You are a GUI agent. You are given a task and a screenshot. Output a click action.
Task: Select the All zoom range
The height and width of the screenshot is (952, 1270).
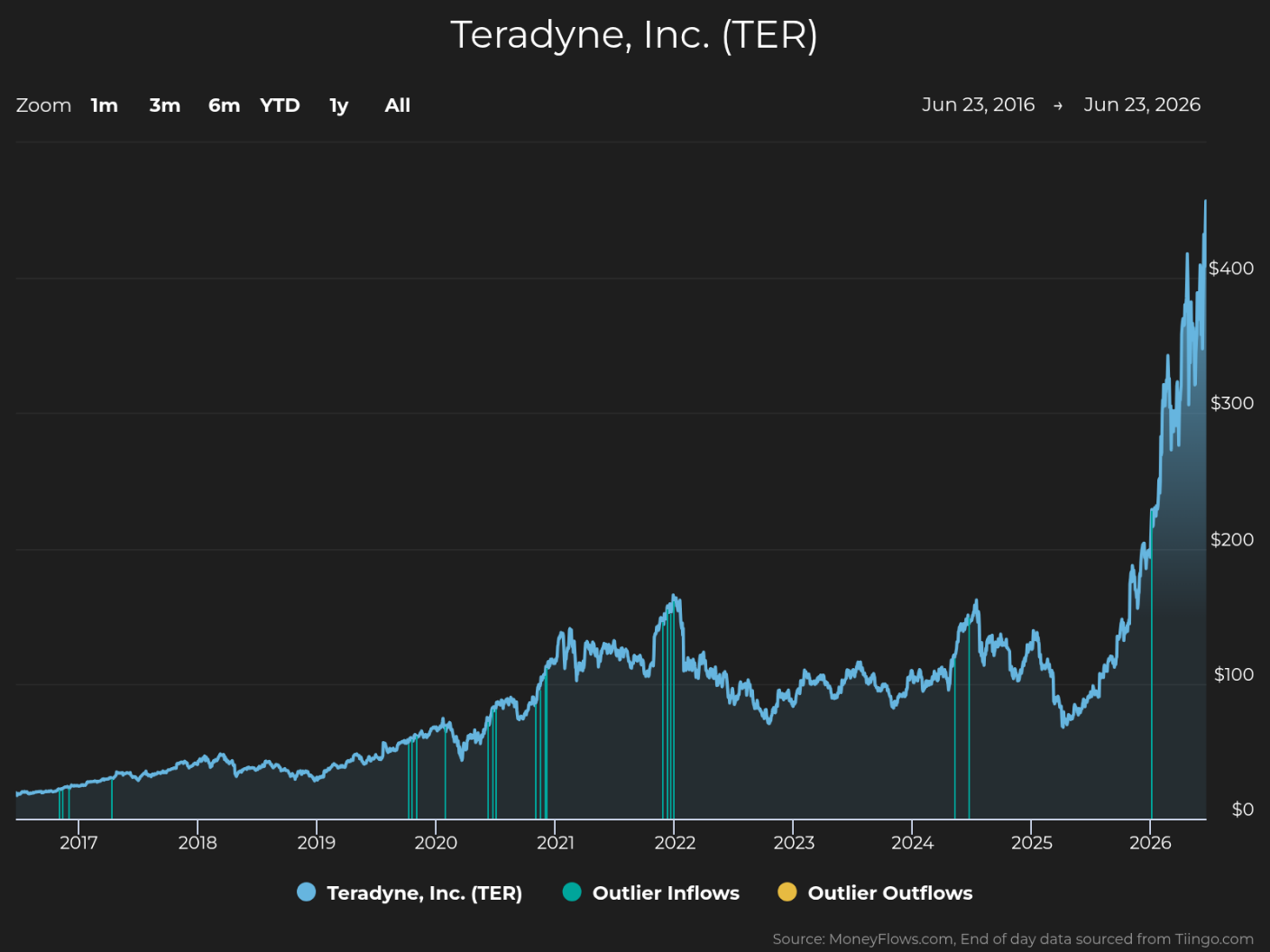[x=398, y=105]
